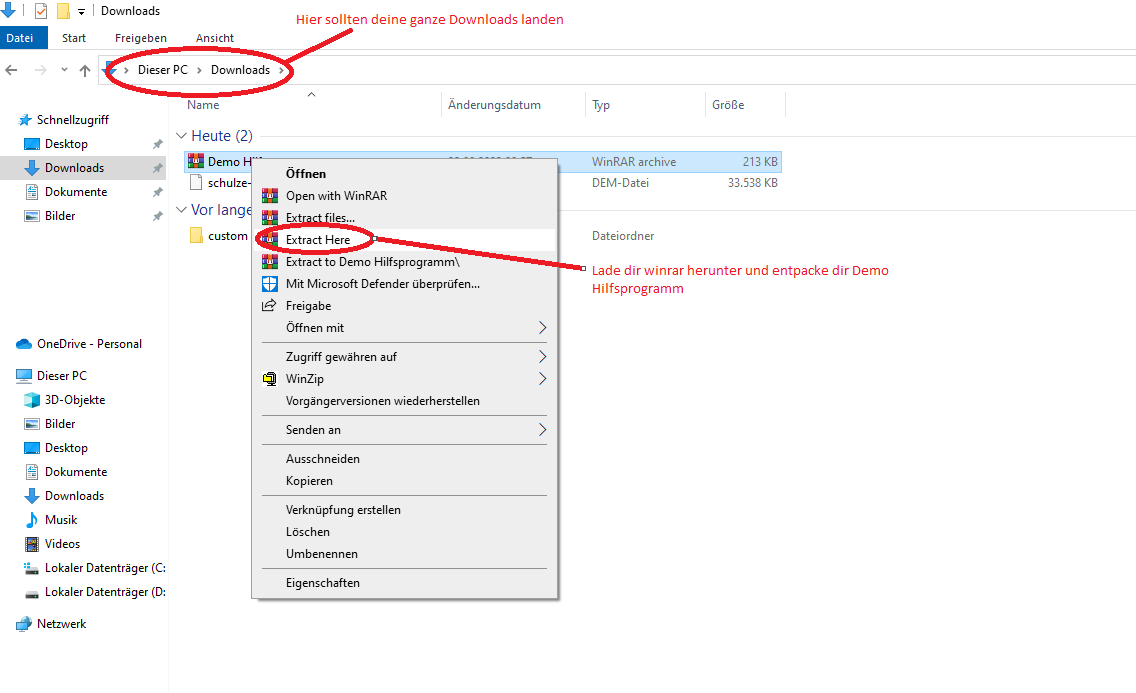Collapse the Vor langer Zeit group
The width and height of the screenshot is (1136, 693).
(181, 210)
